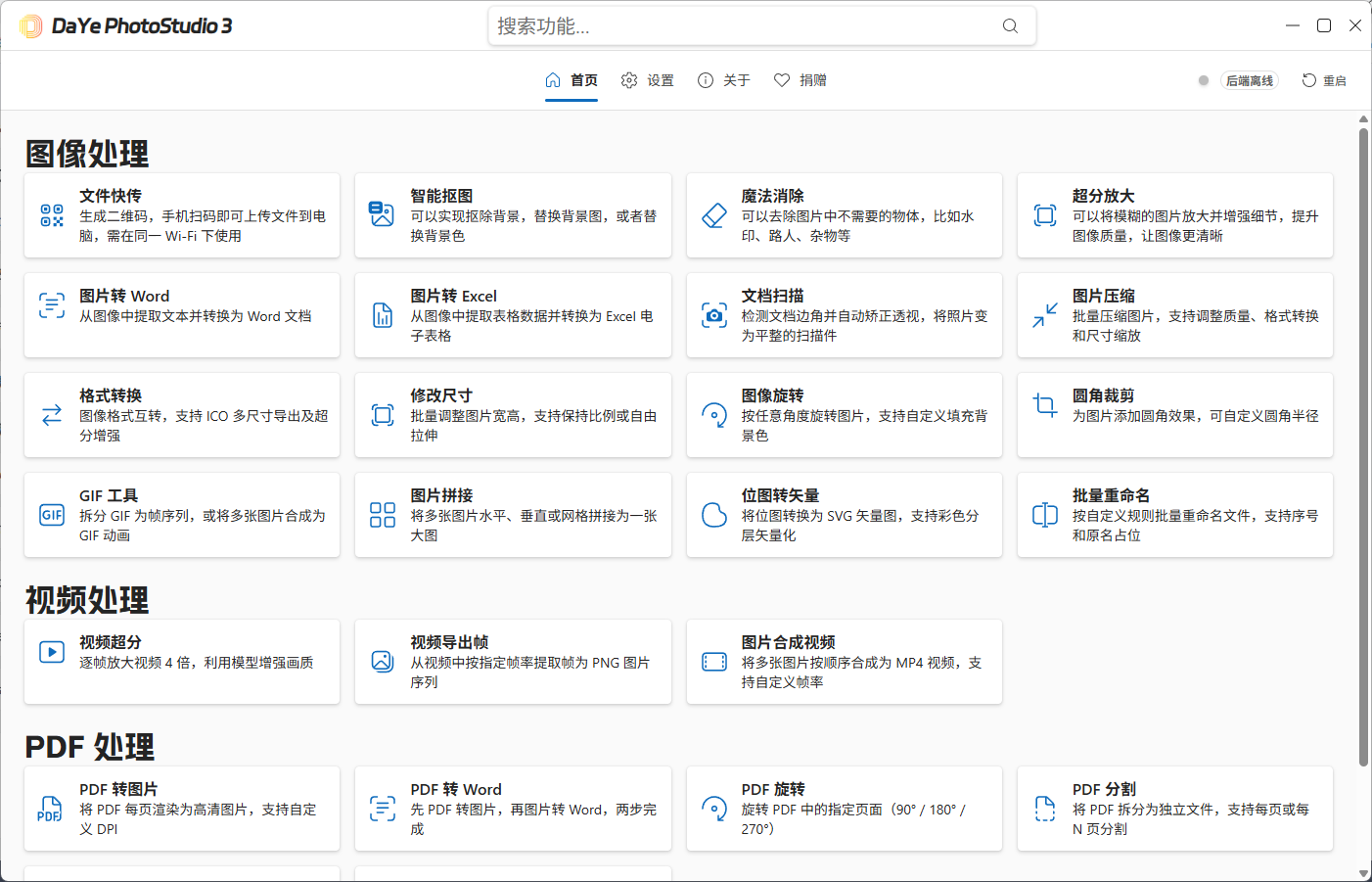Image resolution: width=1372 pixels, height=882 pixels.
Task: Click the 超分放大 upscale icon
Action: click(x=1045, y=215)
